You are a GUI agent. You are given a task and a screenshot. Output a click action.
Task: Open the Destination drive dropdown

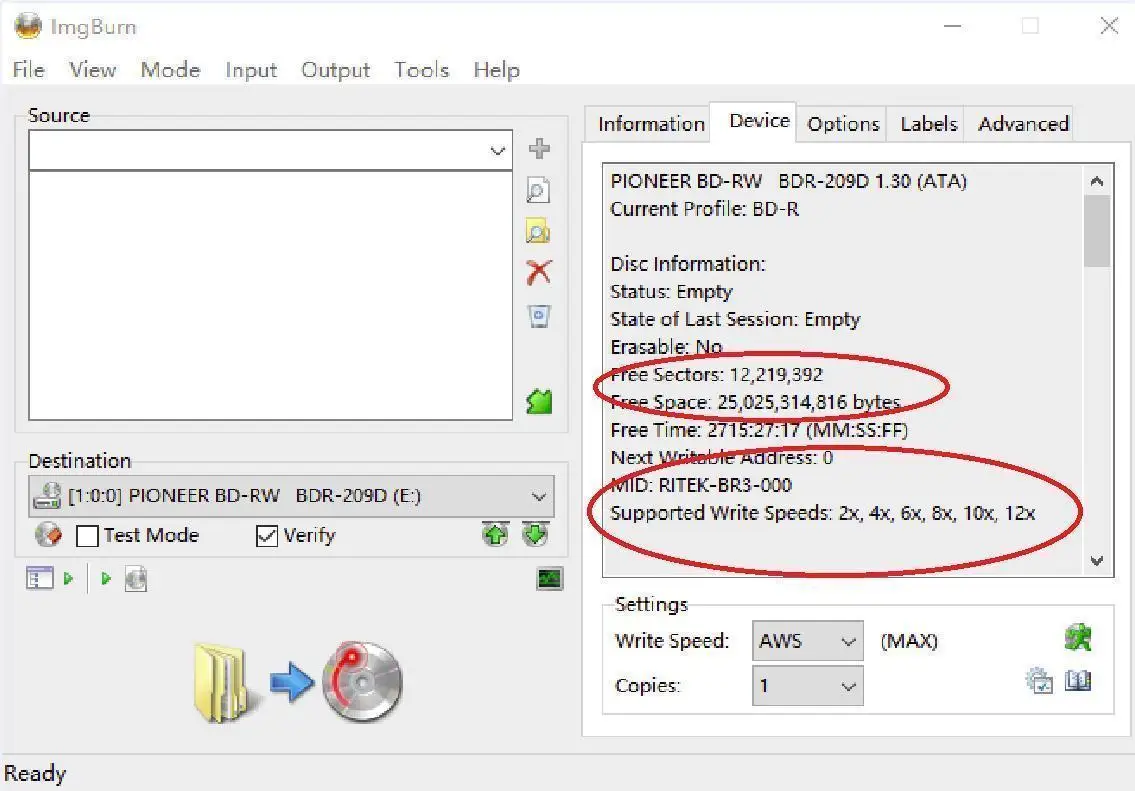tap(539, 496)
